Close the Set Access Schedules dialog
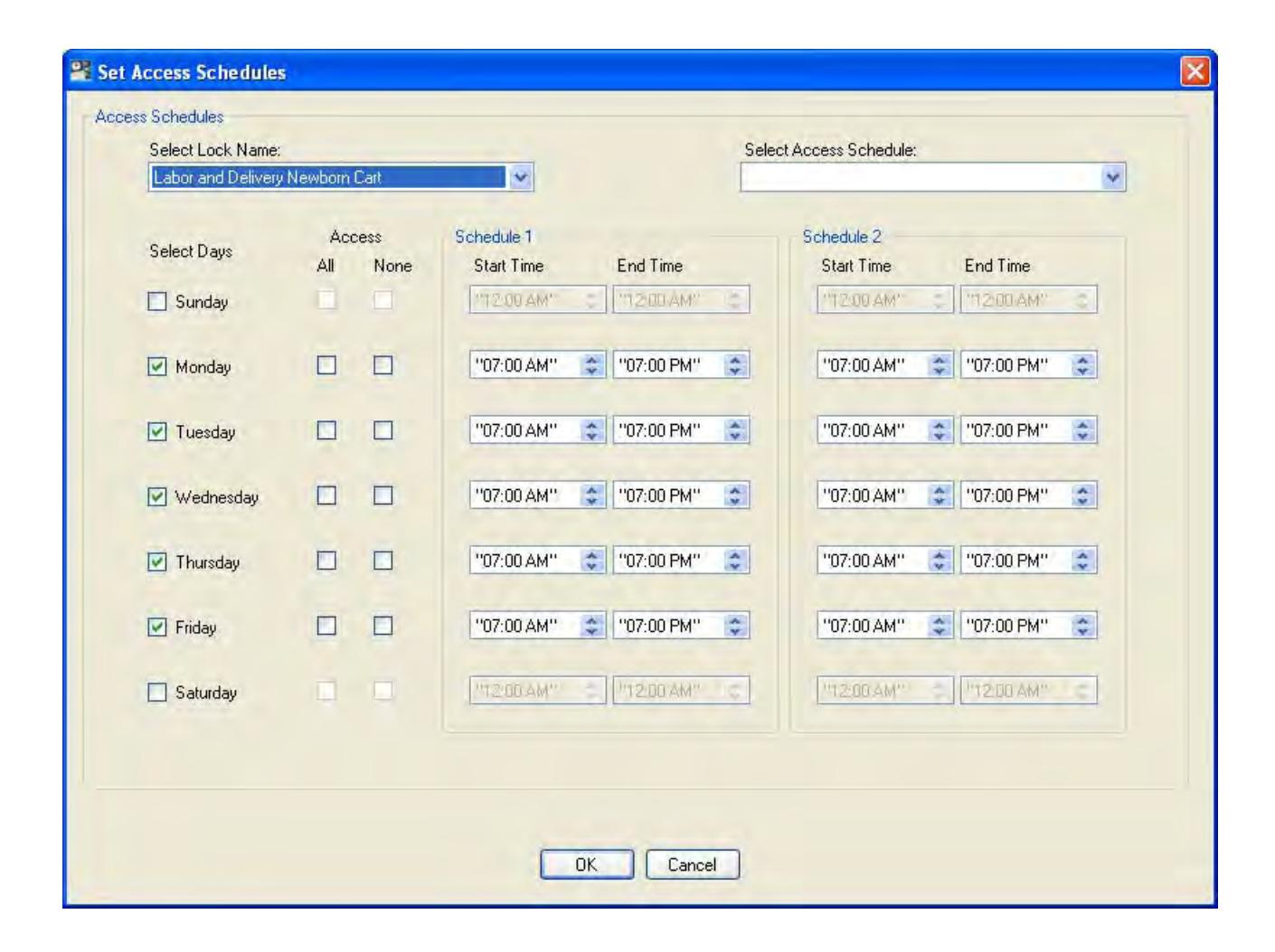 click(x=1195, y=72)
